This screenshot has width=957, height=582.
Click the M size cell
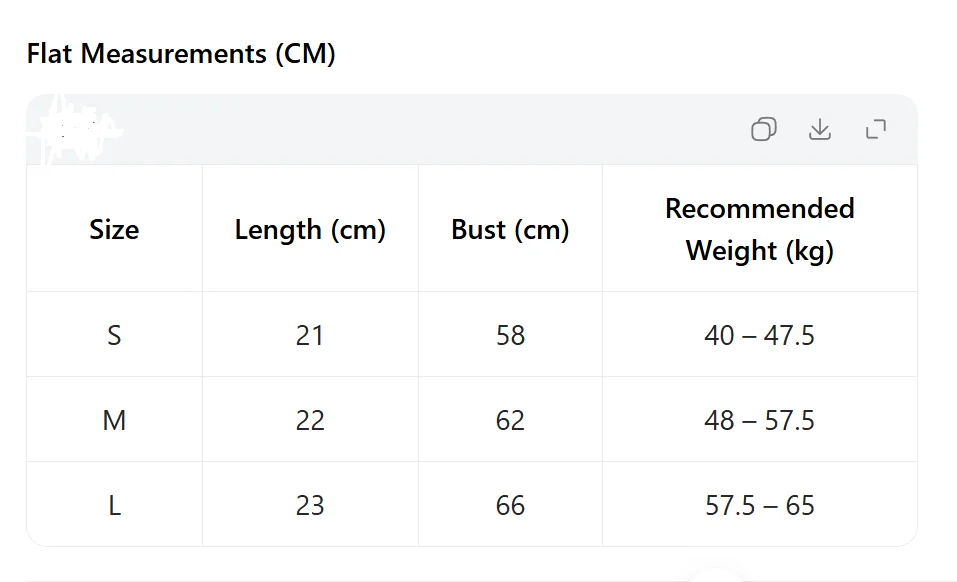114,420
